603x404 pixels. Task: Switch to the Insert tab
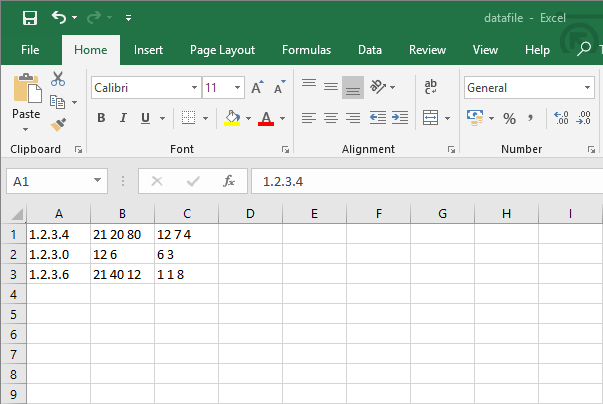[148, 50]
